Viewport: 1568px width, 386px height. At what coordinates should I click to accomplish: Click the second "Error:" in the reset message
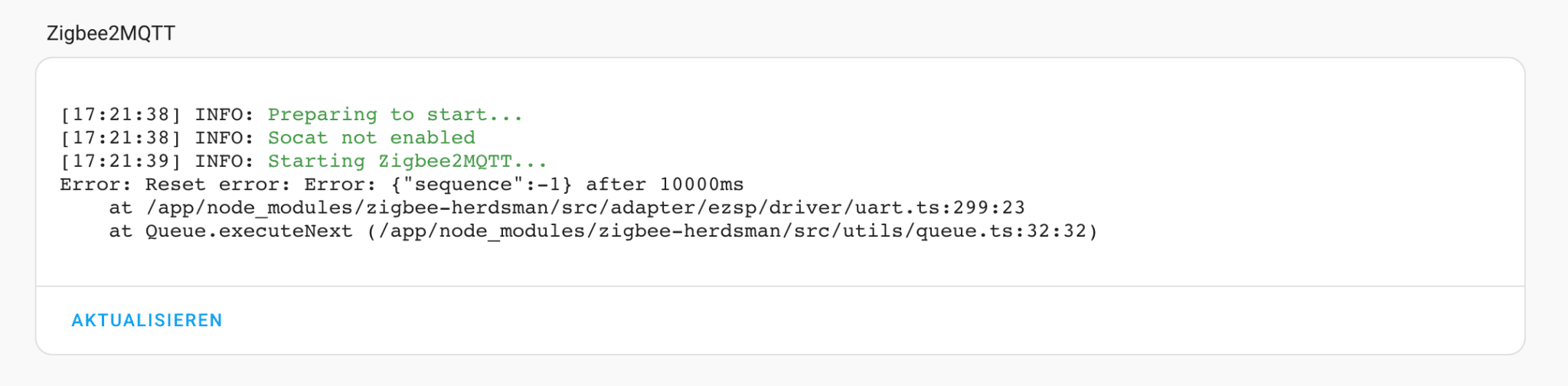pyautogui.click(x=341, y=185)
